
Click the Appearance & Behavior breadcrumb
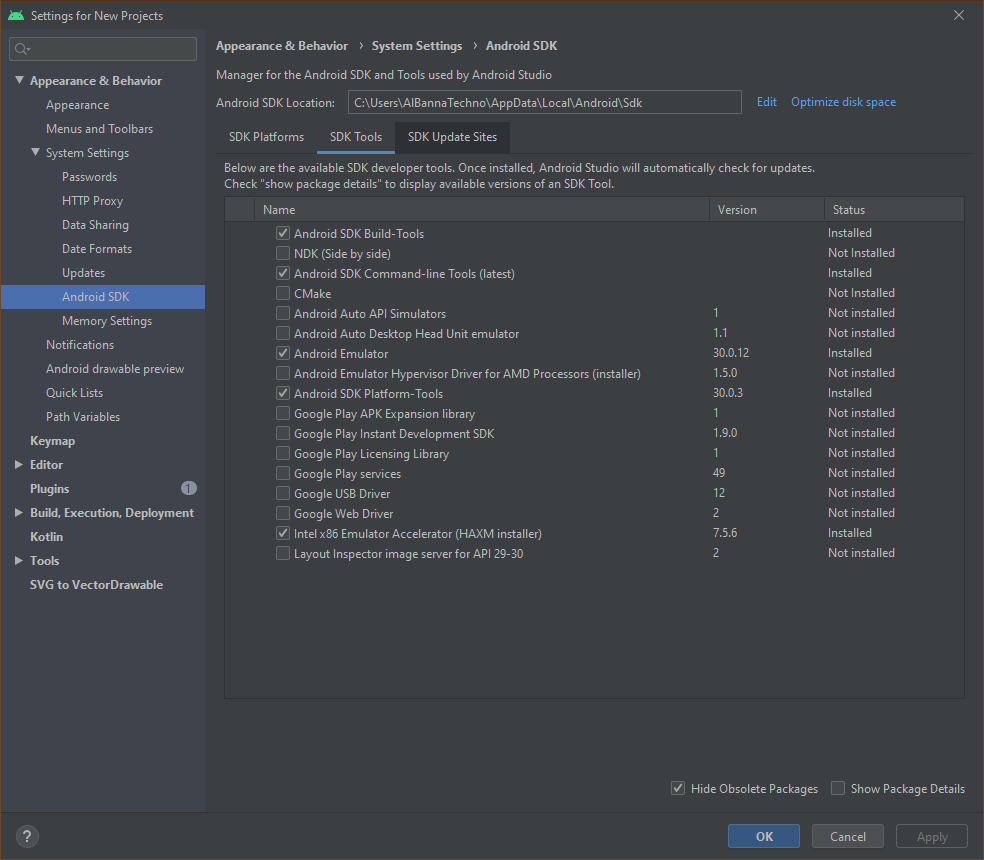[x=282, y=46]
